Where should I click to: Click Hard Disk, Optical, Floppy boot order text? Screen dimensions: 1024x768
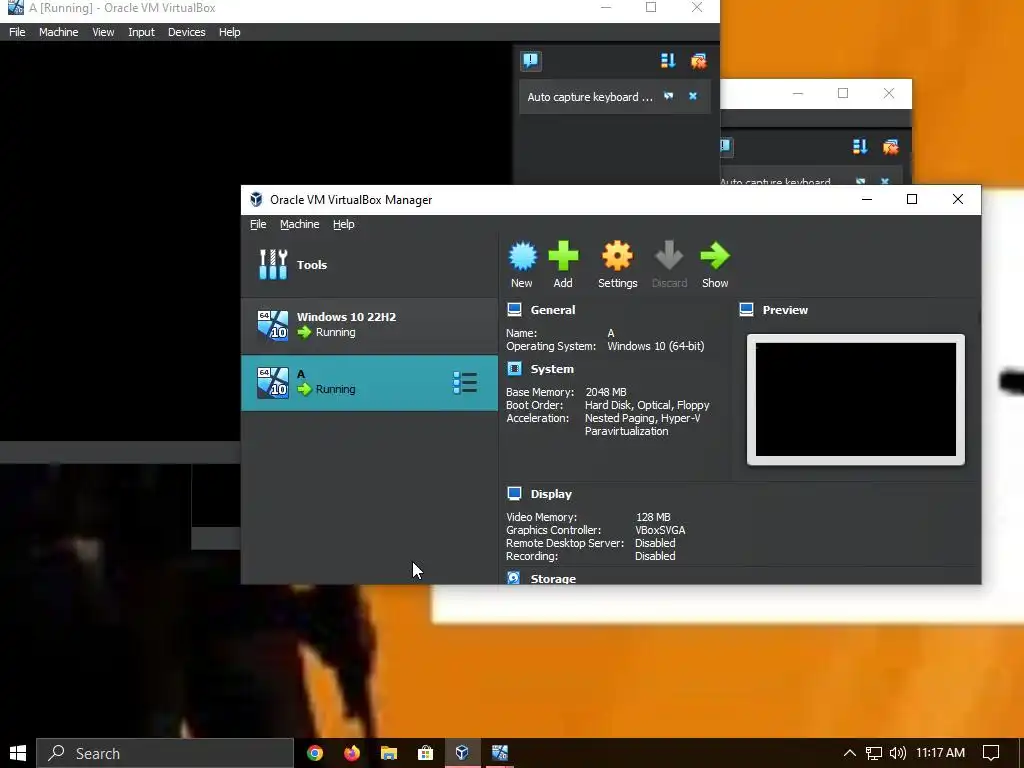pyautogui.click(x=647, y=405)
